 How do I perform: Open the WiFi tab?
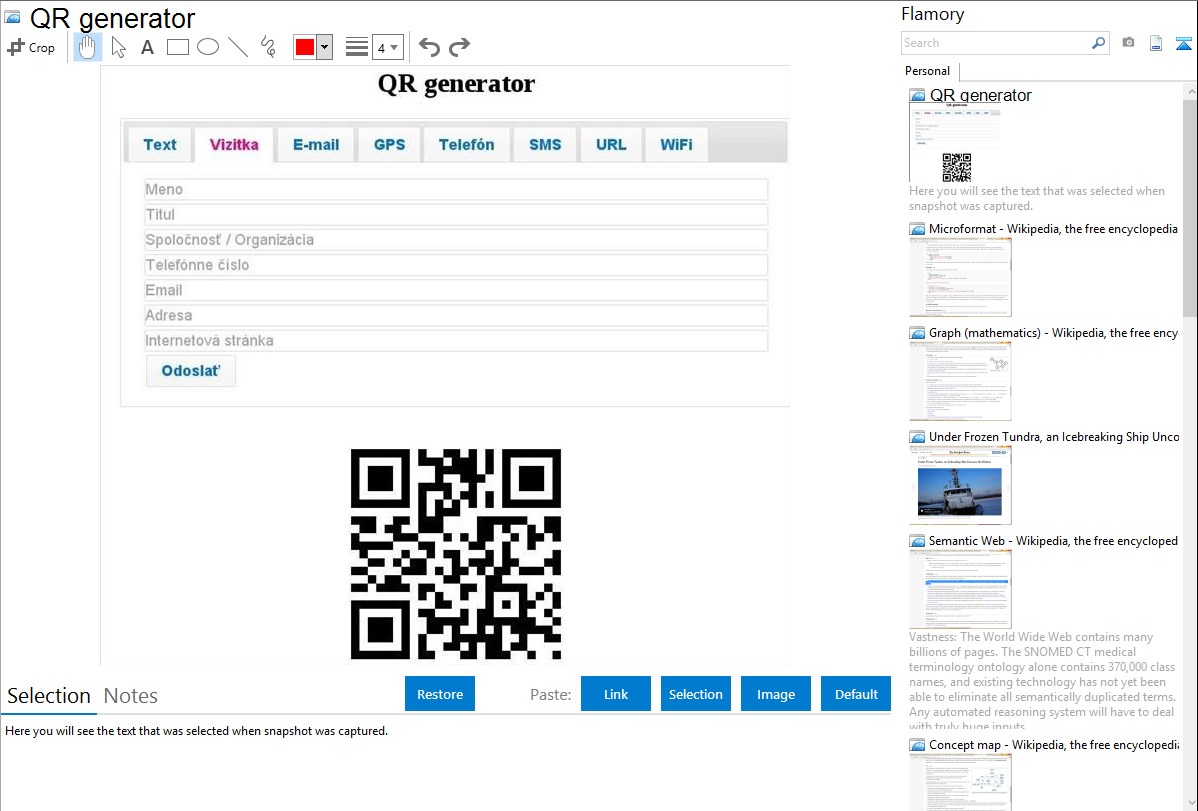tap(676, 144)
